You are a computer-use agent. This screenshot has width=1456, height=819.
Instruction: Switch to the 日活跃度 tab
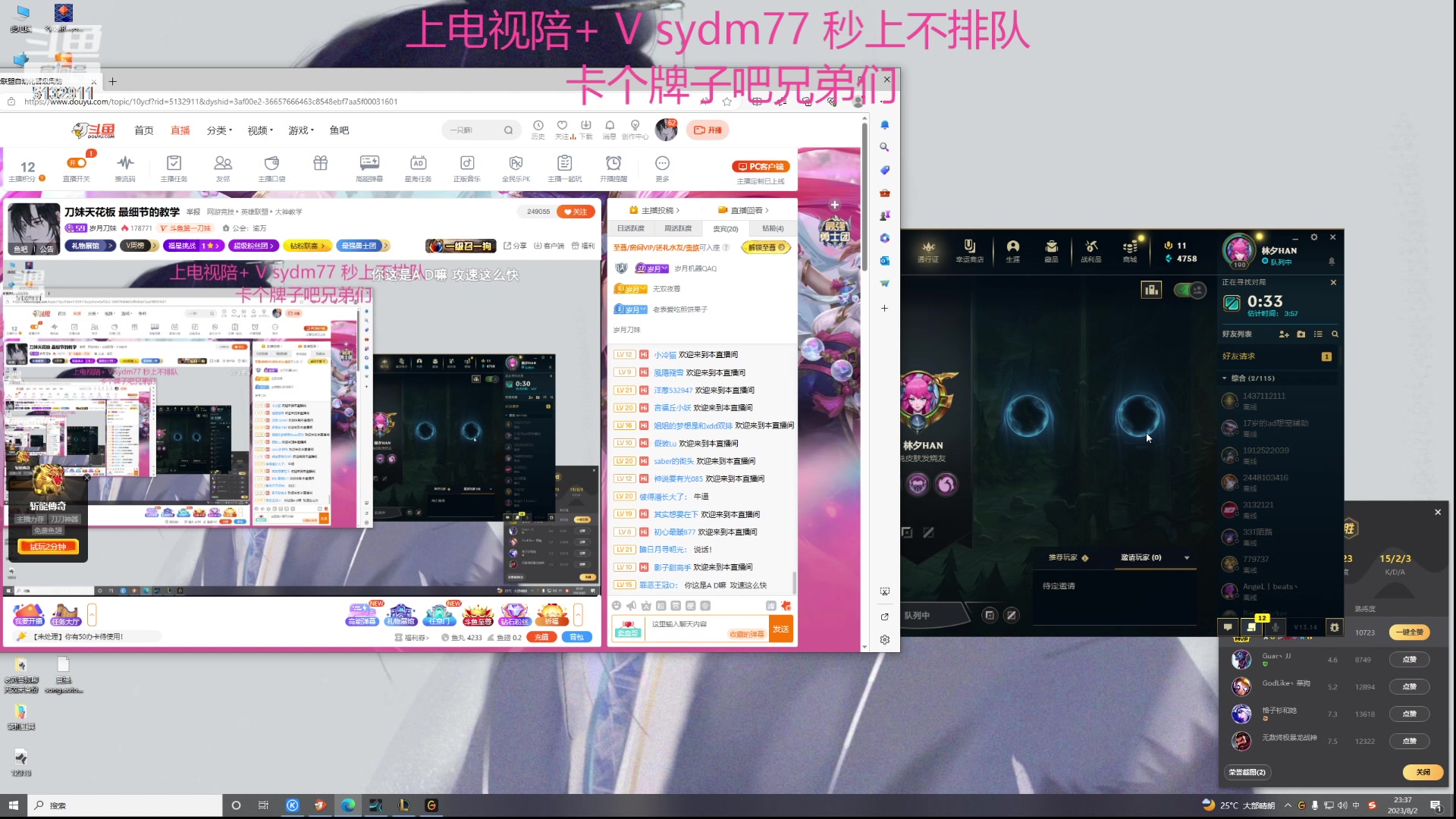tap(631, 228)
